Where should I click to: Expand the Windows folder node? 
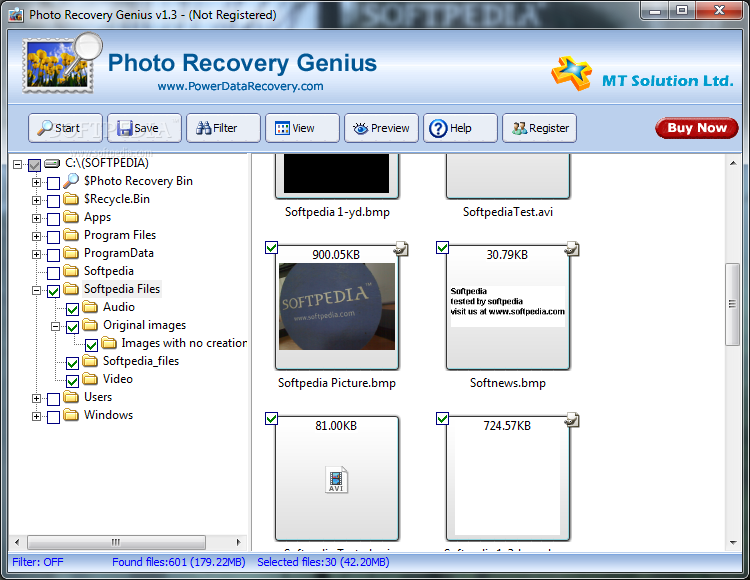[x=36, y=416]
